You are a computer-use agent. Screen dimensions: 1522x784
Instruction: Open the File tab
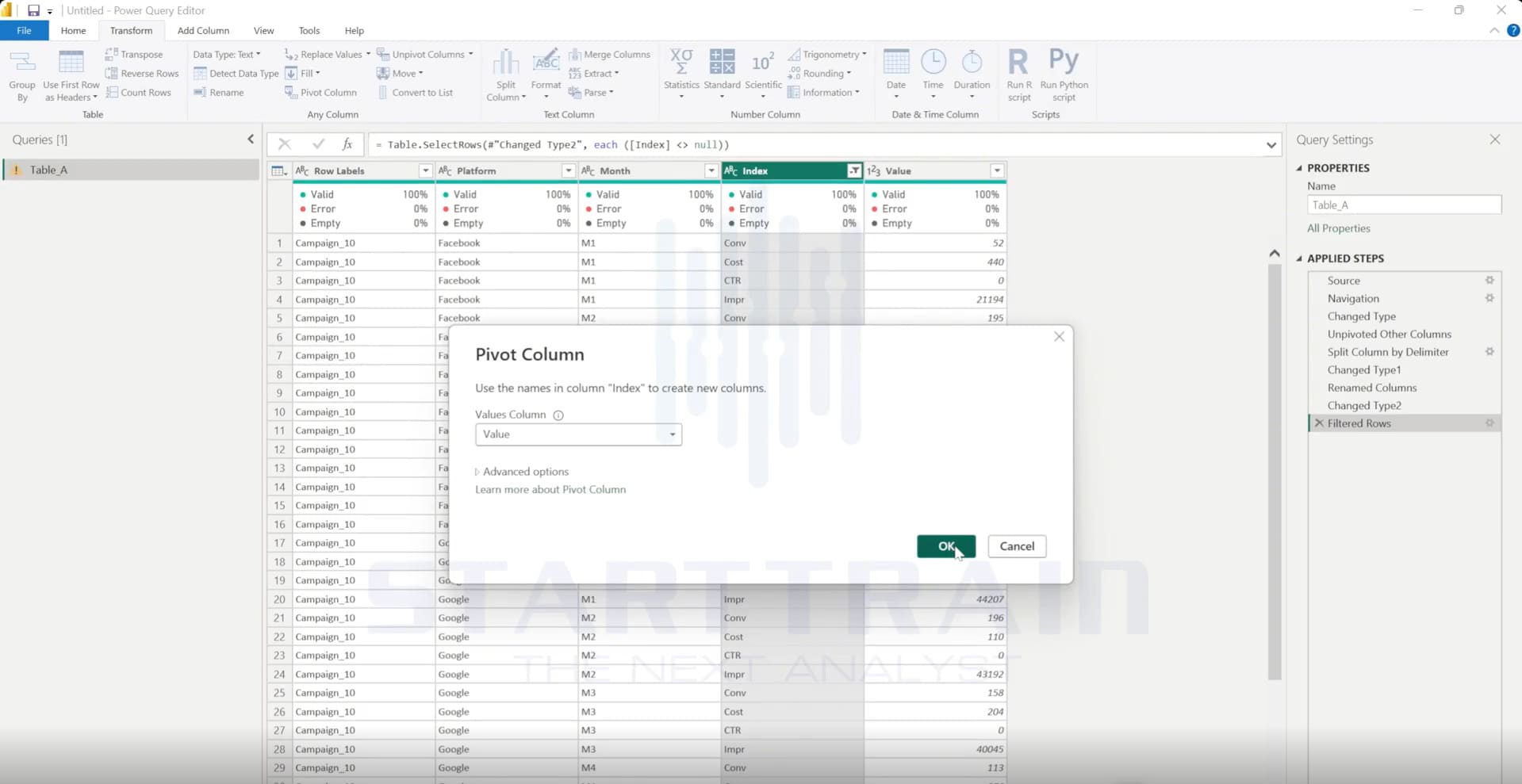[x=24, y=30]
